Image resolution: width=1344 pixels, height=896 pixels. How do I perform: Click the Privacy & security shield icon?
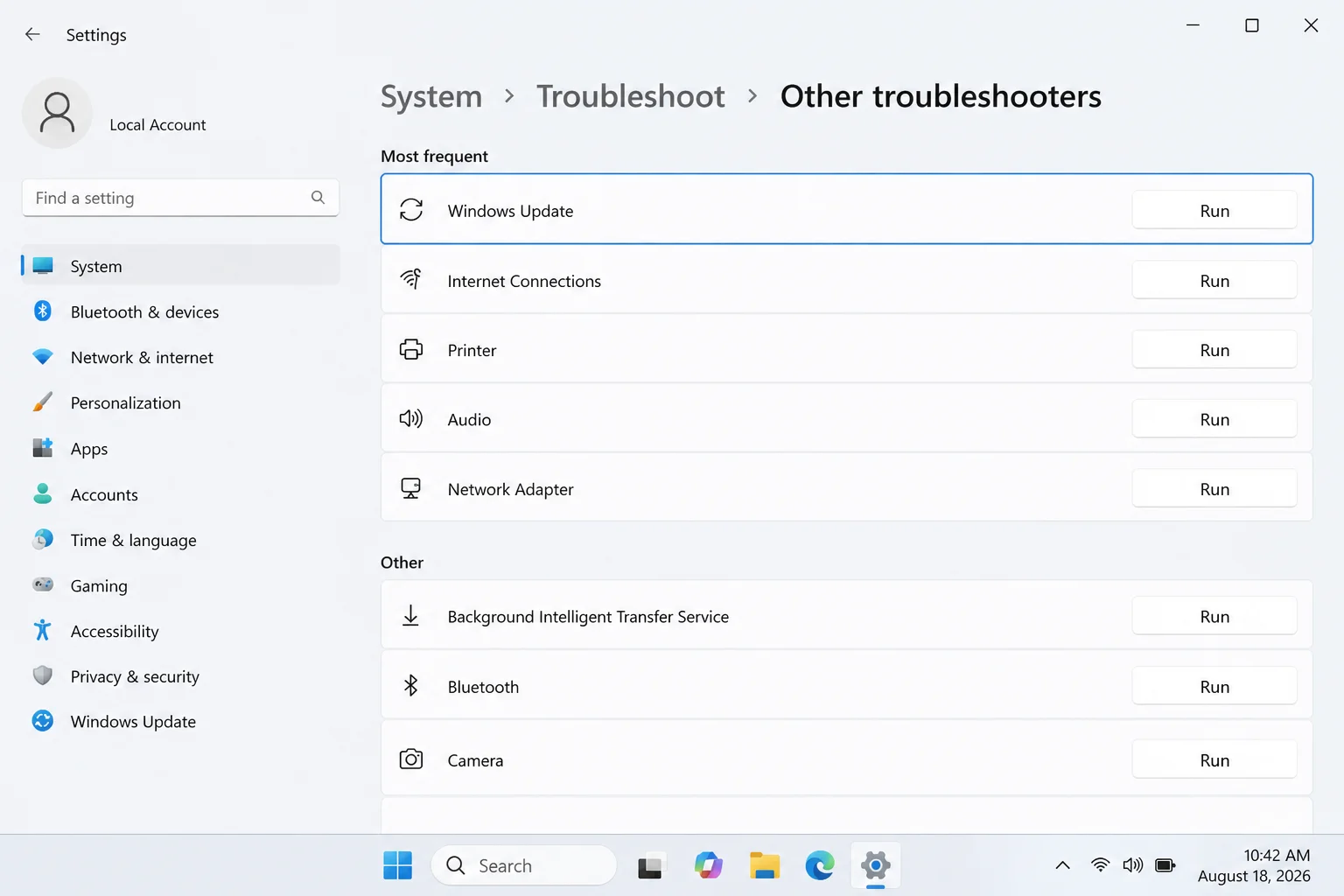click(43, 675)
